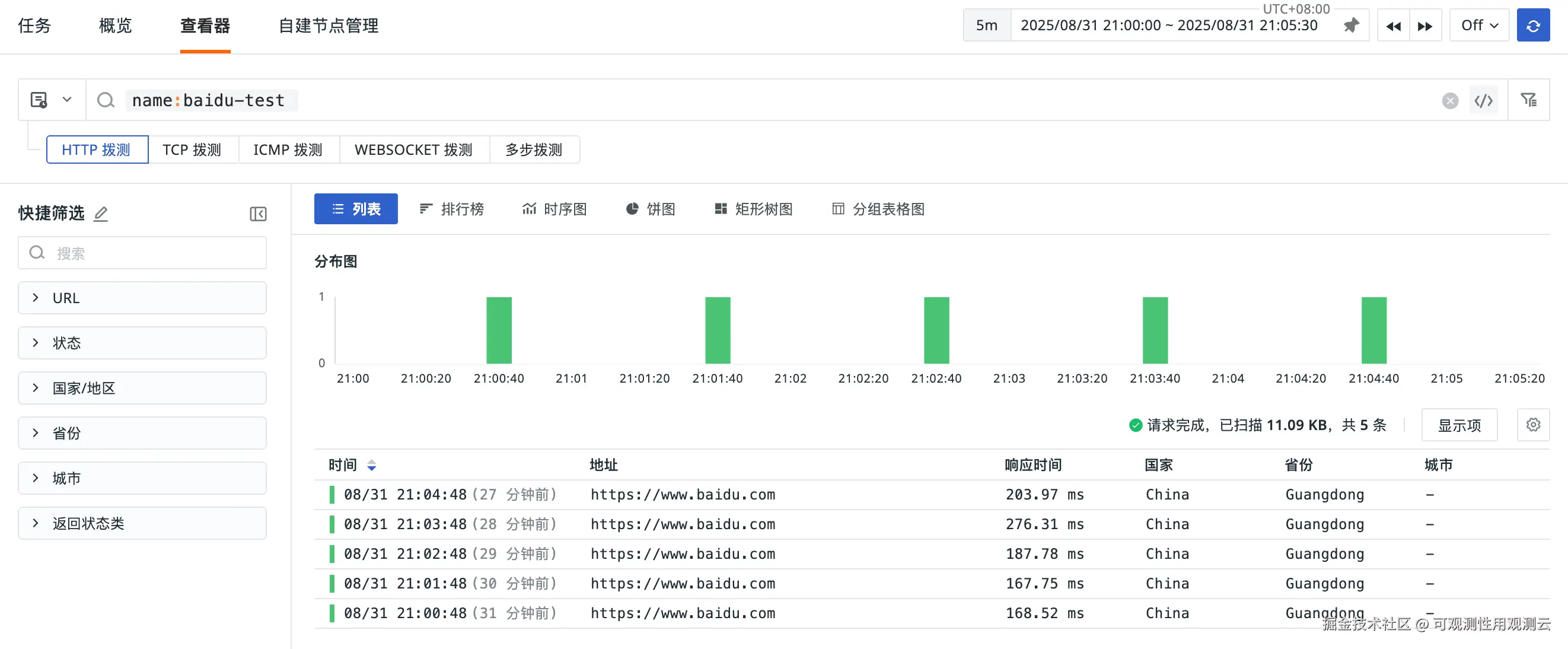The image size is (1568, 649).
Task: Open the filter settings icon beside search
Action: [x=1528, y=100]
